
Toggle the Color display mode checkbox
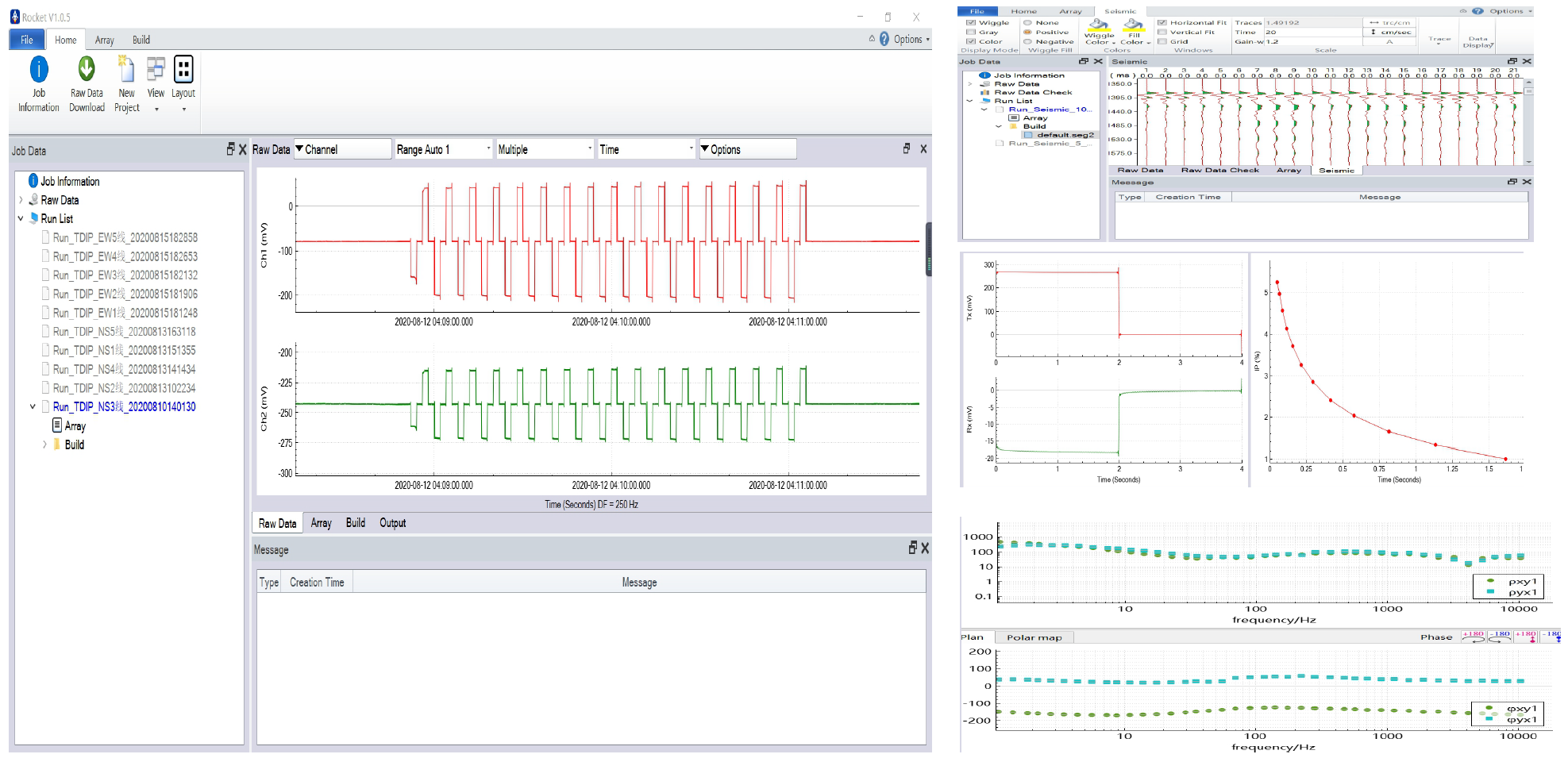(971, 42)
